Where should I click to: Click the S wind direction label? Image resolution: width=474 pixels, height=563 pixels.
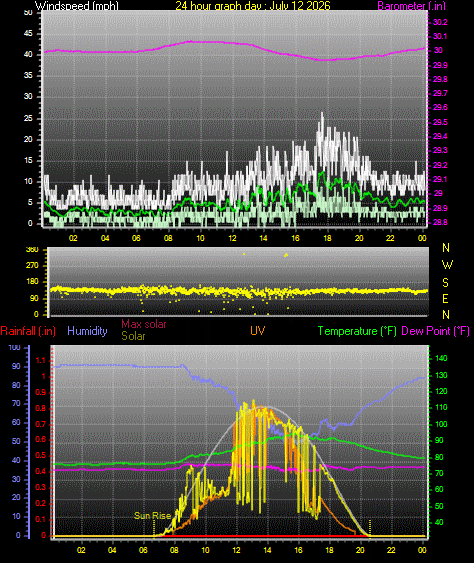coord(445,283)
